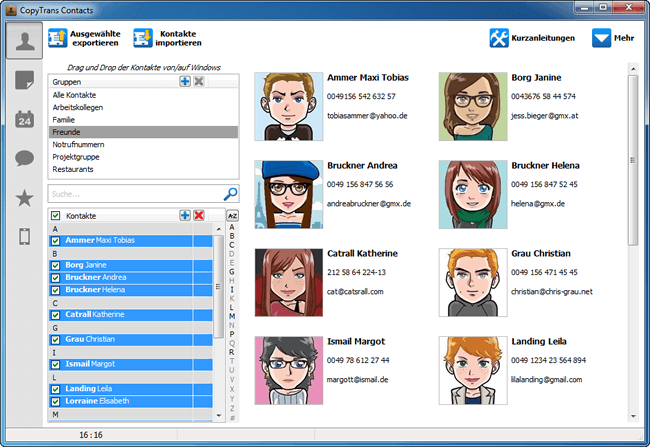Select the Alle Kontakte group
The width and height of the screenshot is (650, 447).
[x=143, y=95]
